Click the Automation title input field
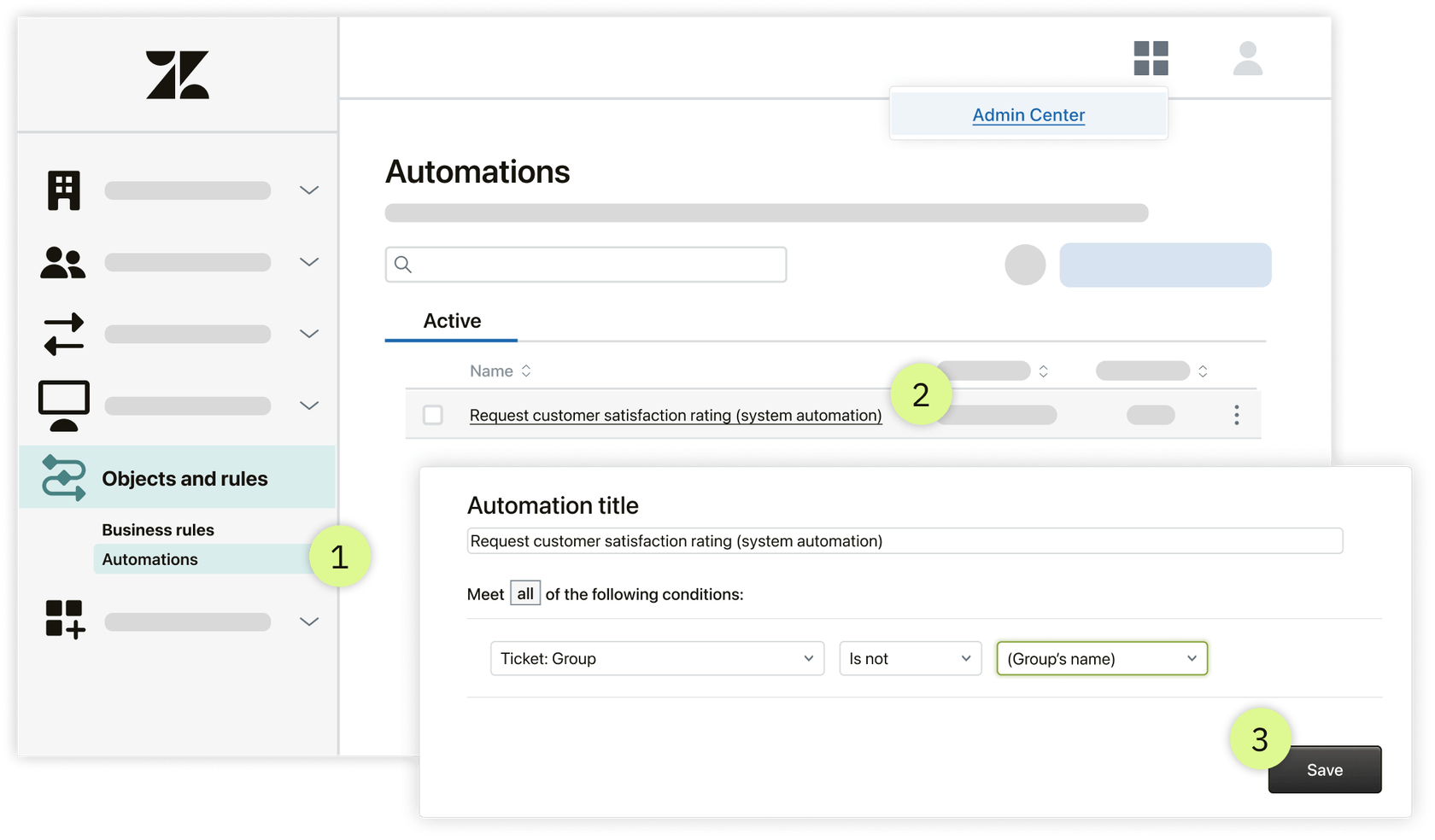 click(905, 540)
